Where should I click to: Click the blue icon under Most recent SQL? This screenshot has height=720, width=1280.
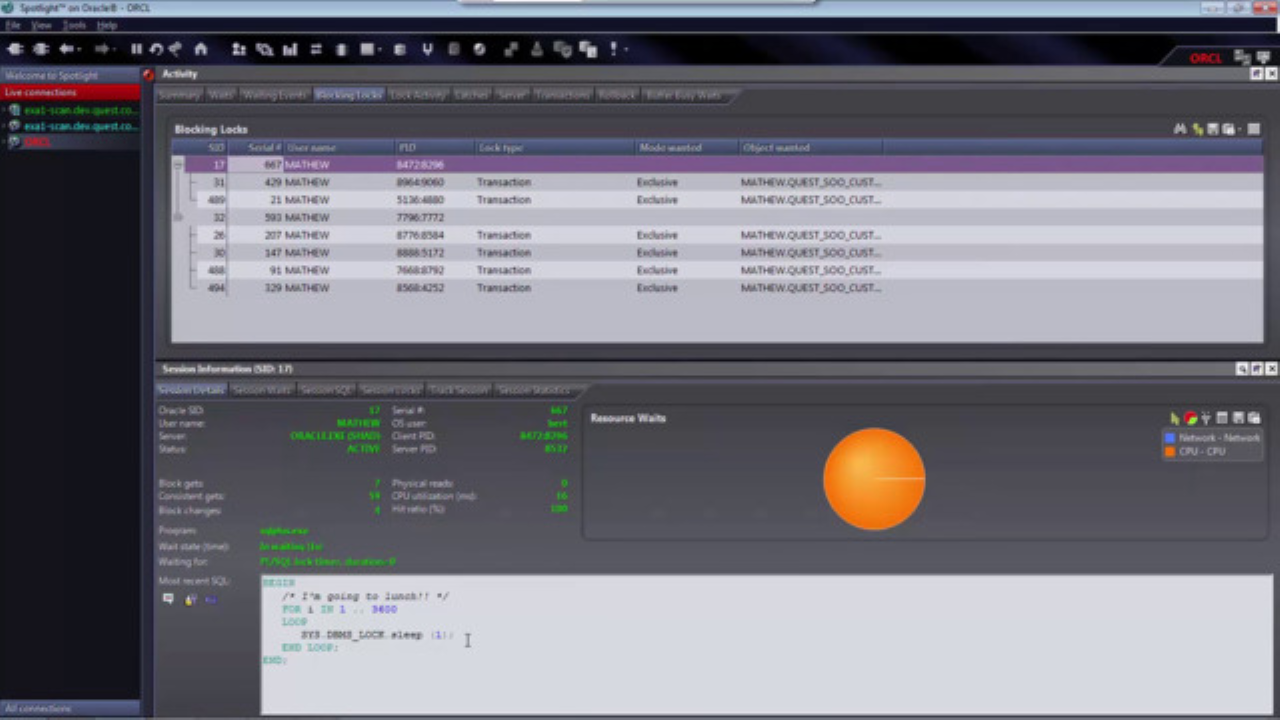[x=211, y=599]
